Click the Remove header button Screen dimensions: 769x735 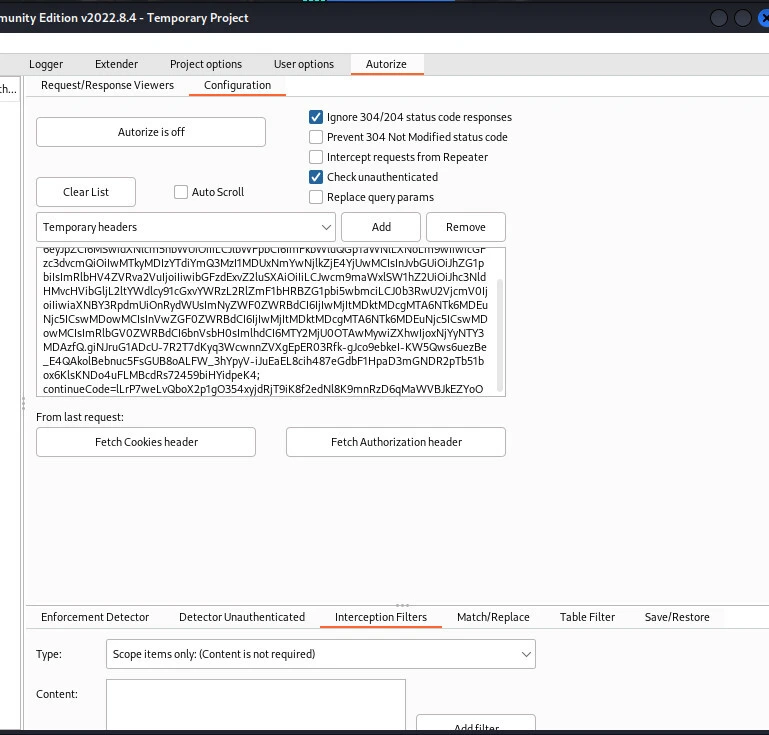[466, 227]
